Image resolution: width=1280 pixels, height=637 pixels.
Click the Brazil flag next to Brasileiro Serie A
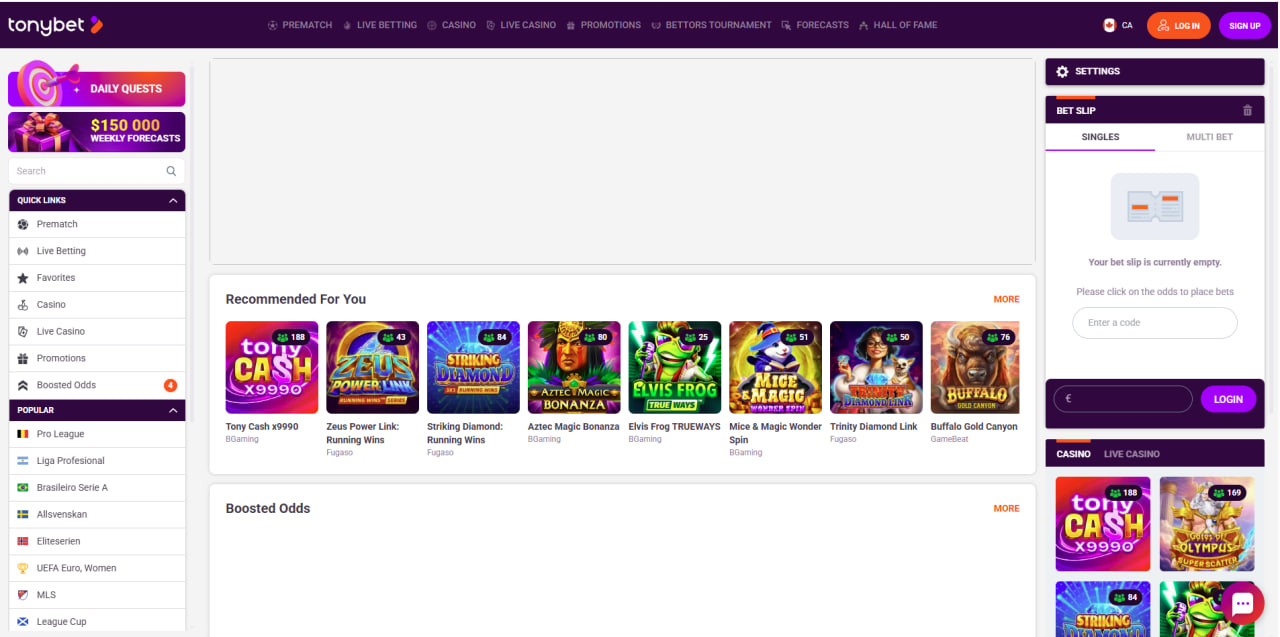click(23, 488)
